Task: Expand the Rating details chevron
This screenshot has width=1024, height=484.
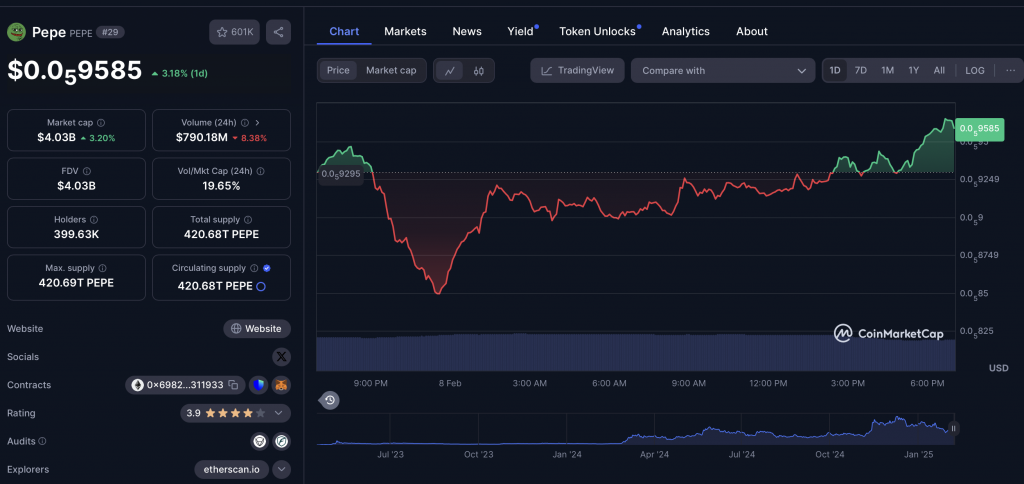Action: coord(279,413)
